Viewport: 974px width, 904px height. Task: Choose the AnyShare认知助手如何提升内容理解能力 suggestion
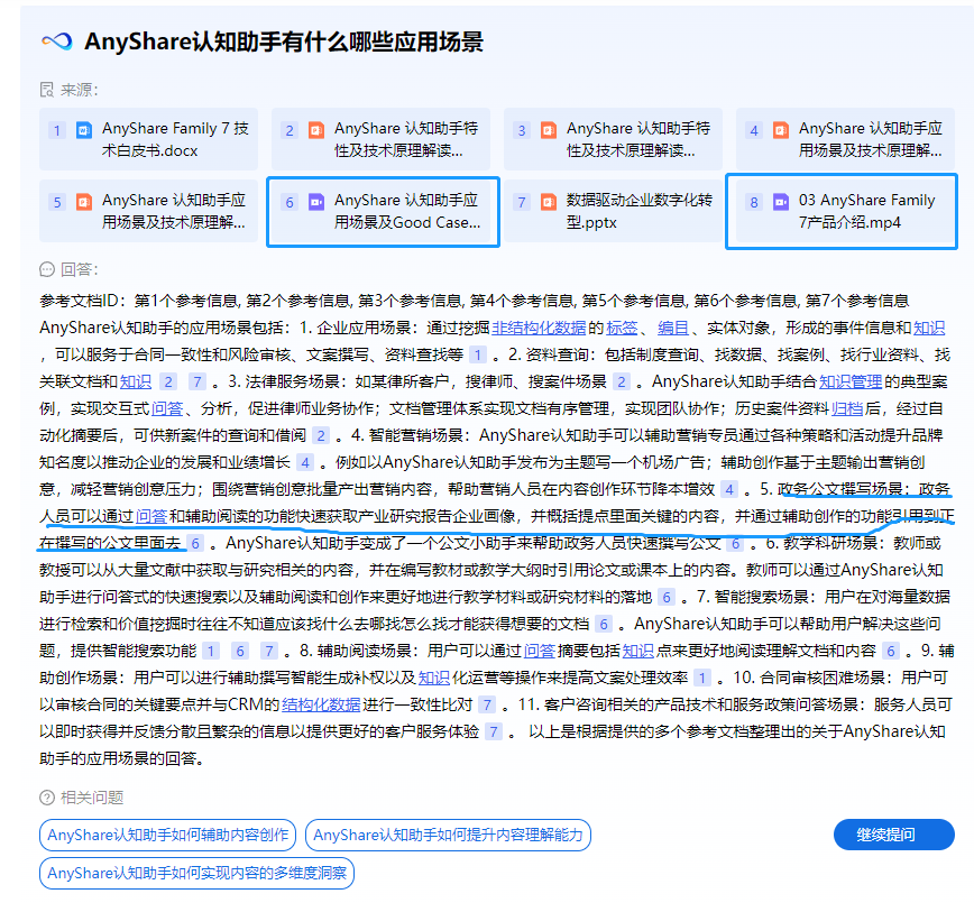(x=447, y=834)
